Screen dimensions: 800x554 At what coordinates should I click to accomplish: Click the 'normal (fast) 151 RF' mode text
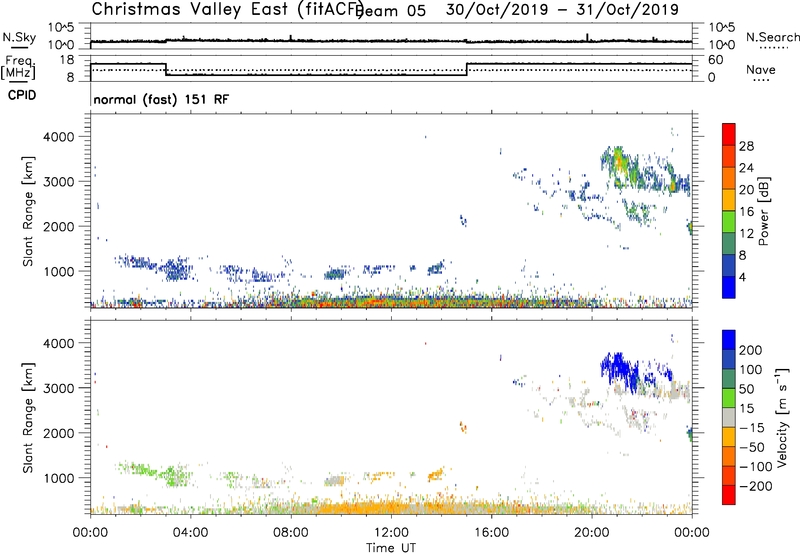pos(161,100)
